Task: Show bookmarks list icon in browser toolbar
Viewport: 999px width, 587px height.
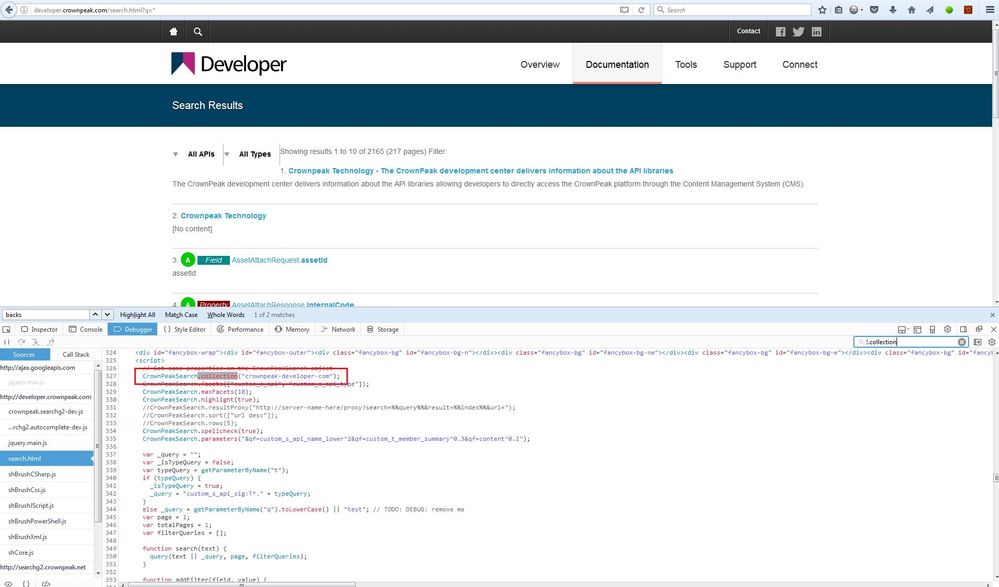Action: (838, 10)
